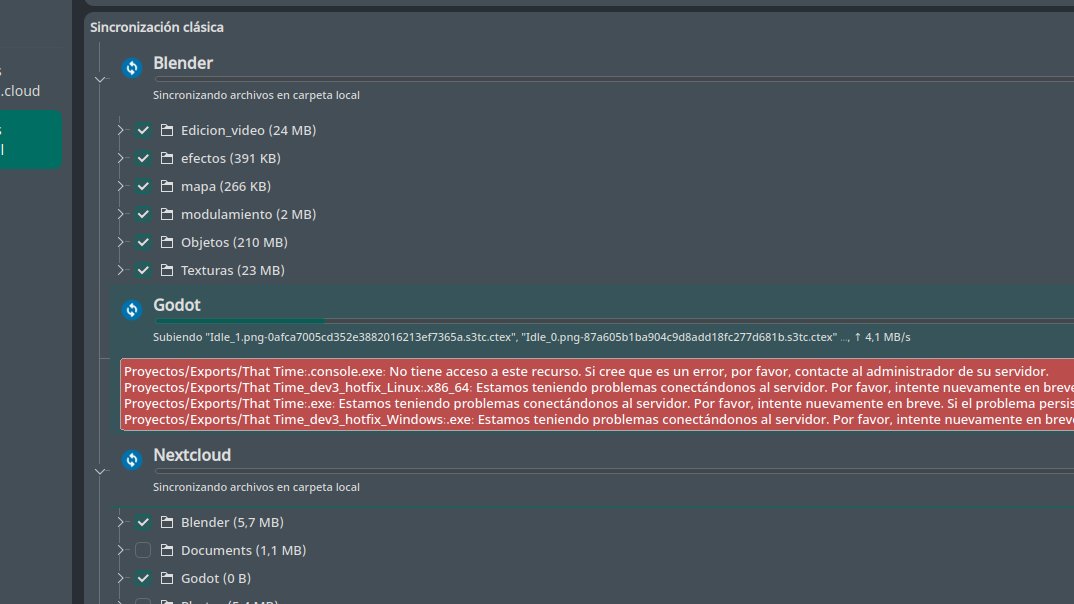Select the highlighted green sidebar tab
Screen dimensions: 1074x604
click(x=30, y=140)
